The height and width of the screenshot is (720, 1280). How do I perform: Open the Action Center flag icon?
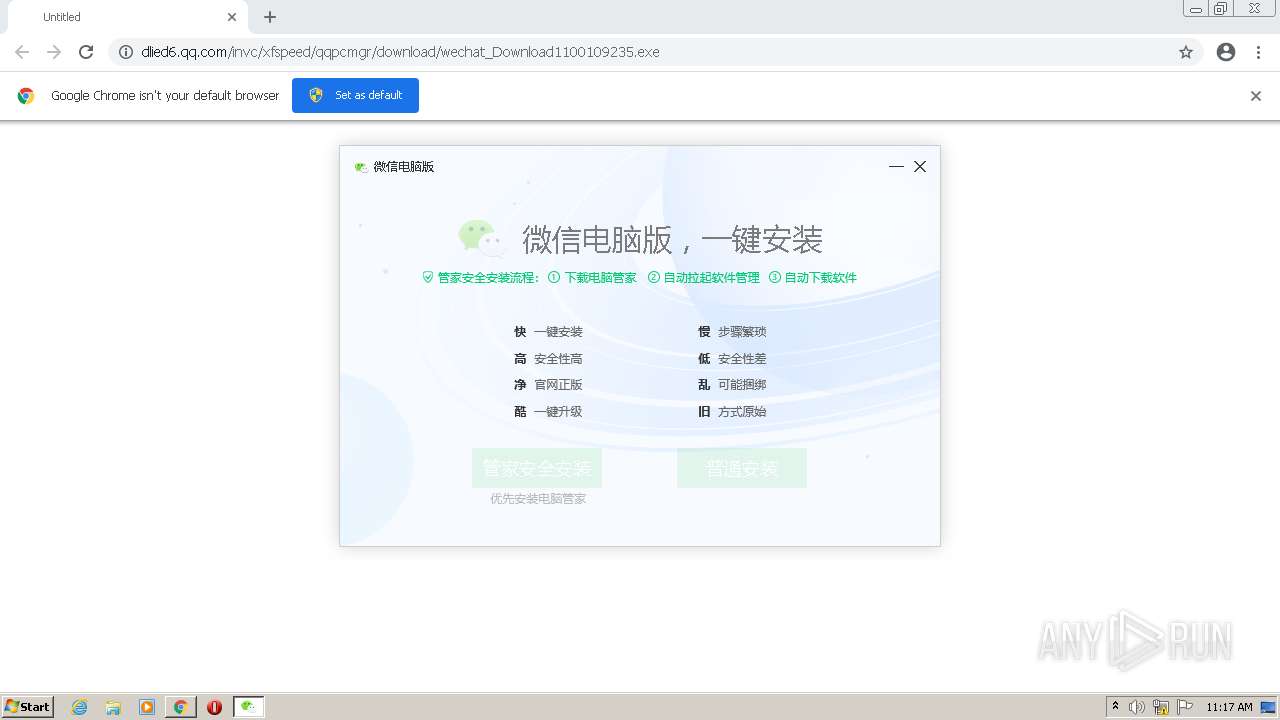click(1185, 707)
